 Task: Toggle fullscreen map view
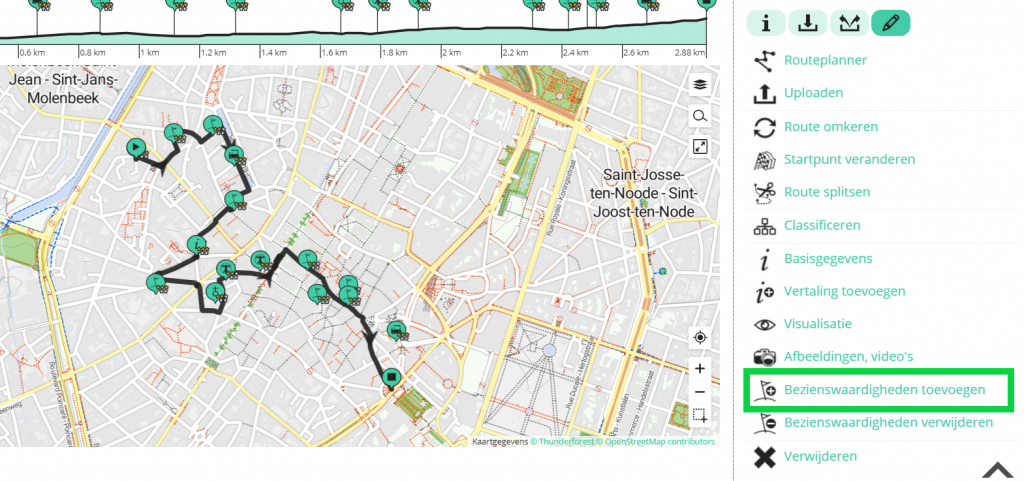pos(700,147)
